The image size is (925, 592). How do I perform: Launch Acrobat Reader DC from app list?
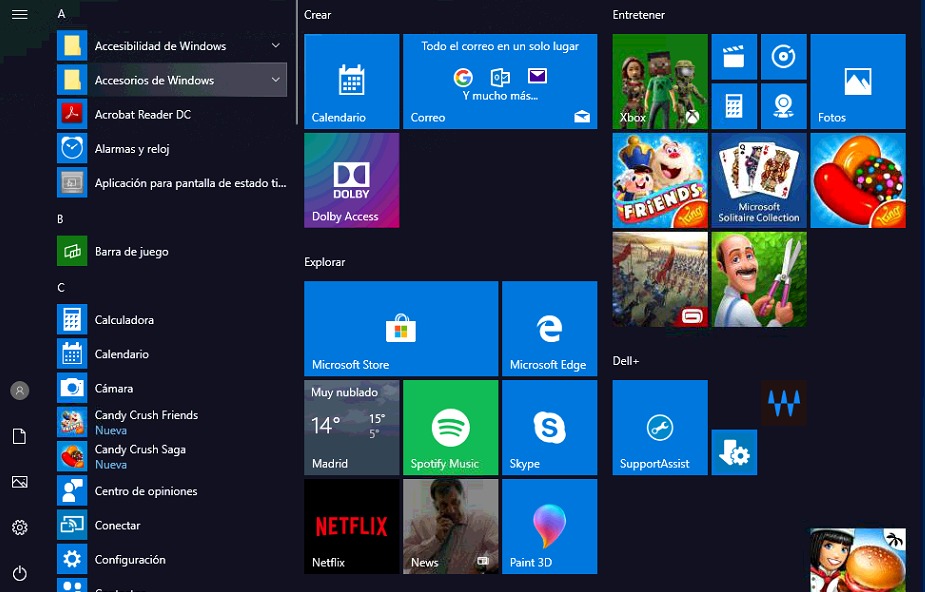(x=172, y=114)
